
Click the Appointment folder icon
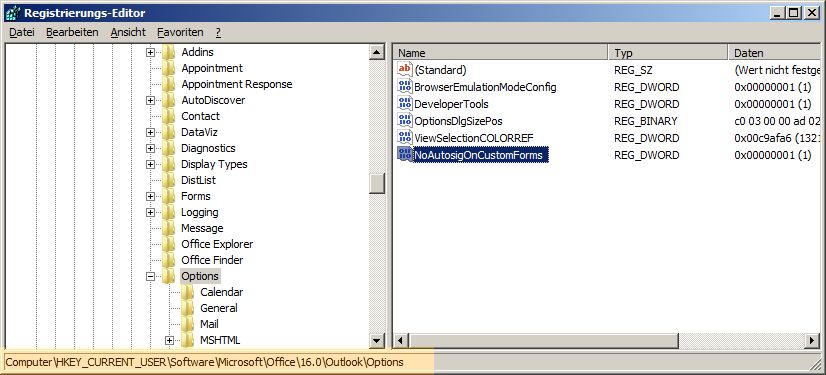[x=169, y=68]
